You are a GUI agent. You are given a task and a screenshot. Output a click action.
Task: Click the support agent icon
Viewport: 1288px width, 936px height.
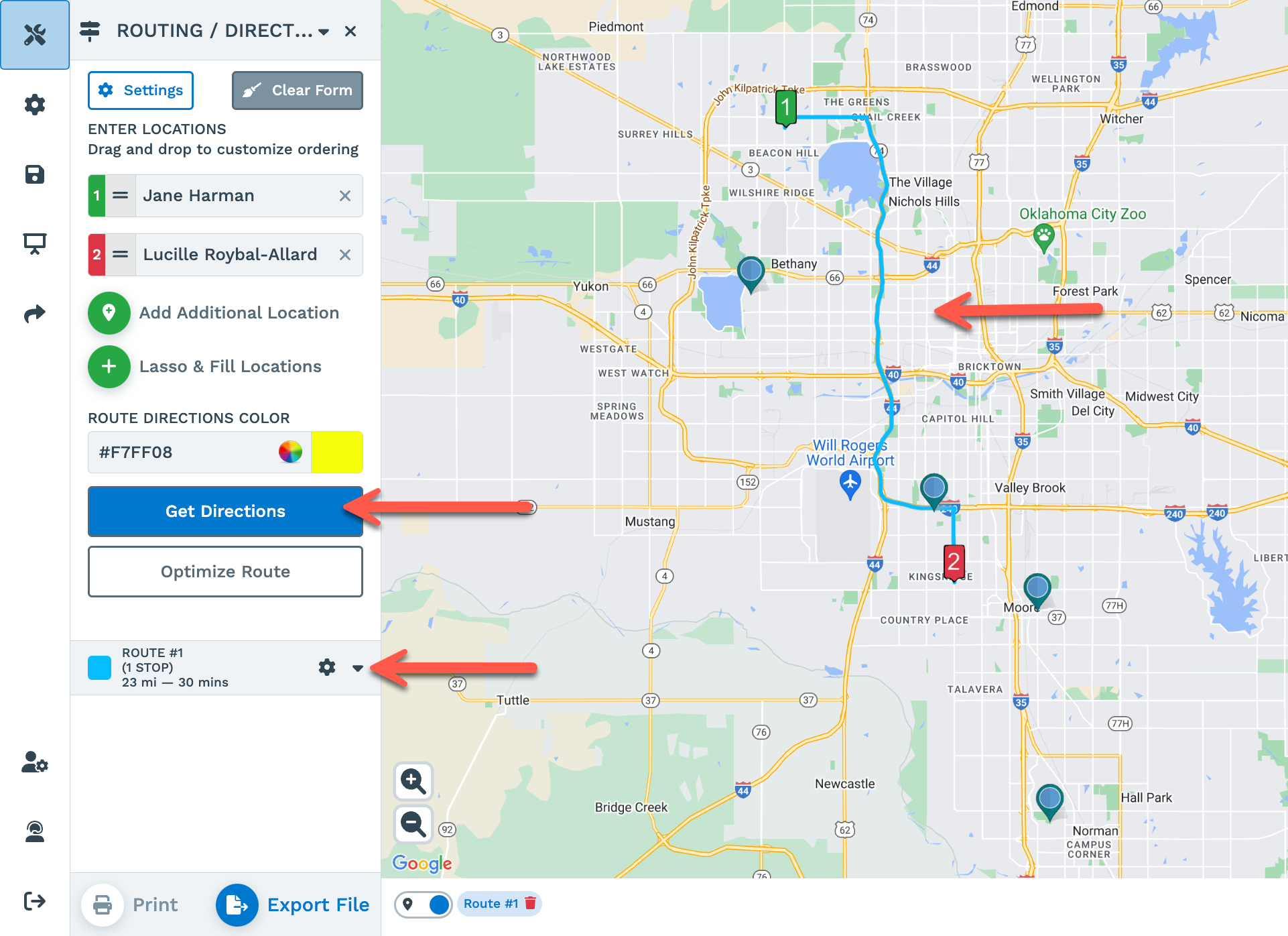[35, 831]
